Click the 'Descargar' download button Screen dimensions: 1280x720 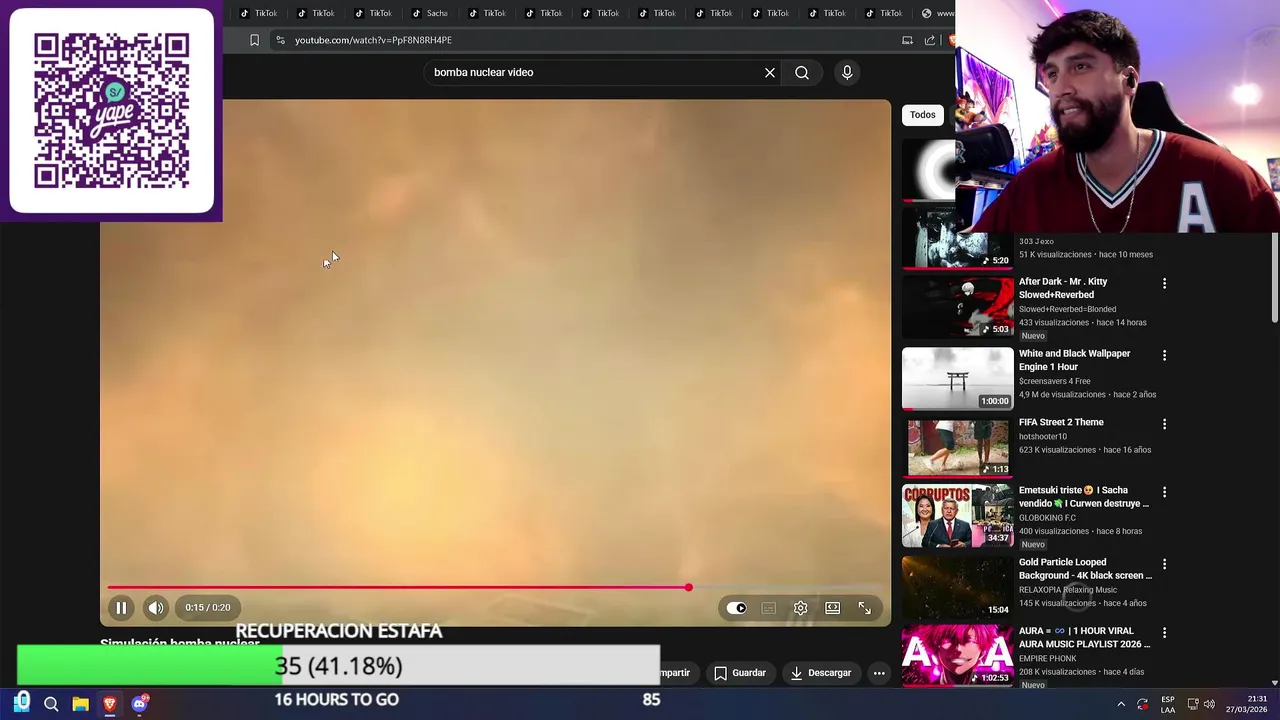tap(820, 673)
